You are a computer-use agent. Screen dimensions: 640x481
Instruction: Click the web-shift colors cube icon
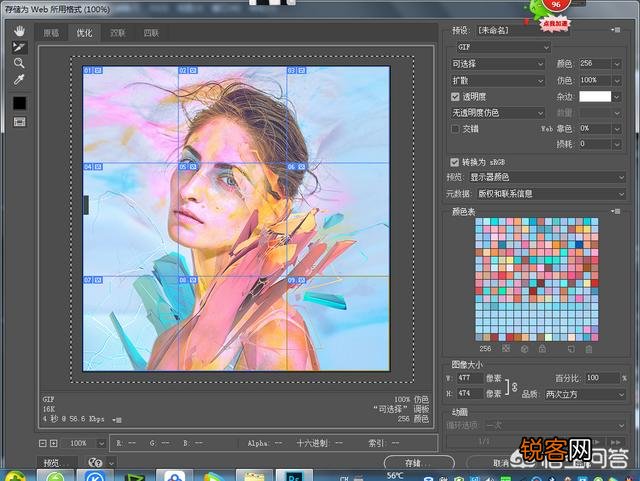coord(524,349)
